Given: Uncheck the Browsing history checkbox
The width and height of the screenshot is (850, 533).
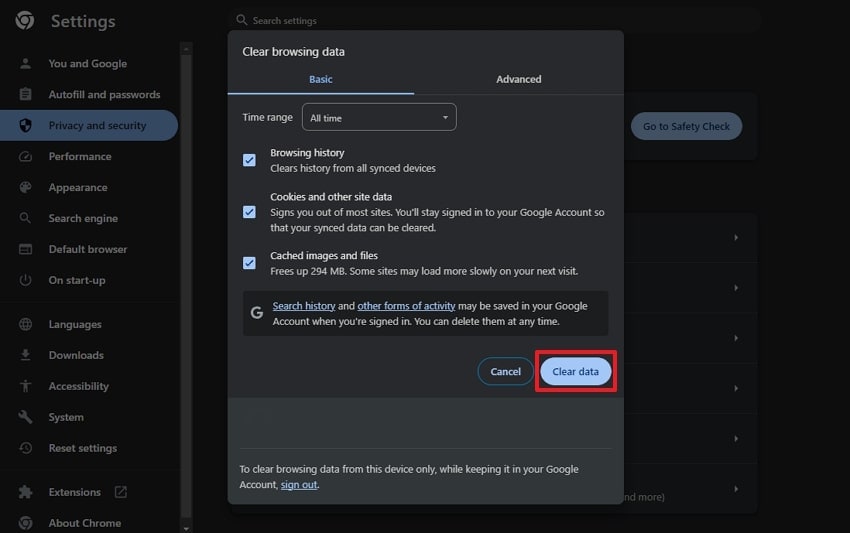Looking at the screenshot, I should pyautogui.click(x=249, y=160).
